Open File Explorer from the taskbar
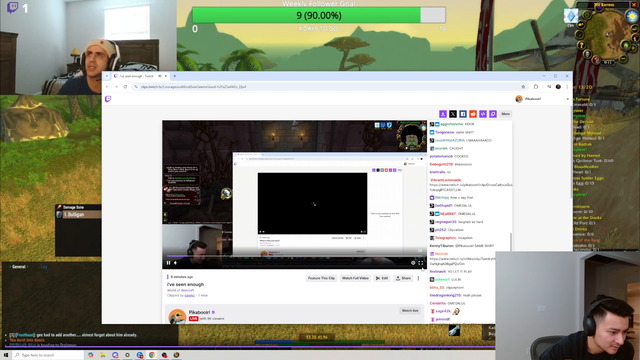 [103, 355]
